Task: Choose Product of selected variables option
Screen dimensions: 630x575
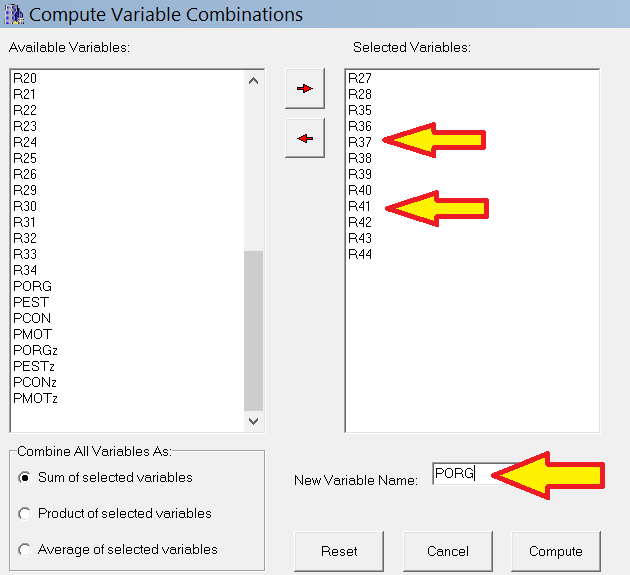Action: (x=24, y=514)
